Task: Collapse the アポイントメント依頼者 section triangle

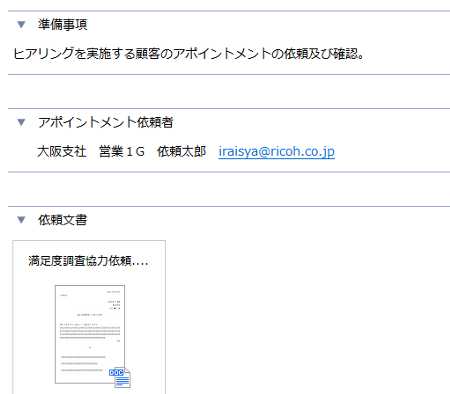Action: click(21, 122)
